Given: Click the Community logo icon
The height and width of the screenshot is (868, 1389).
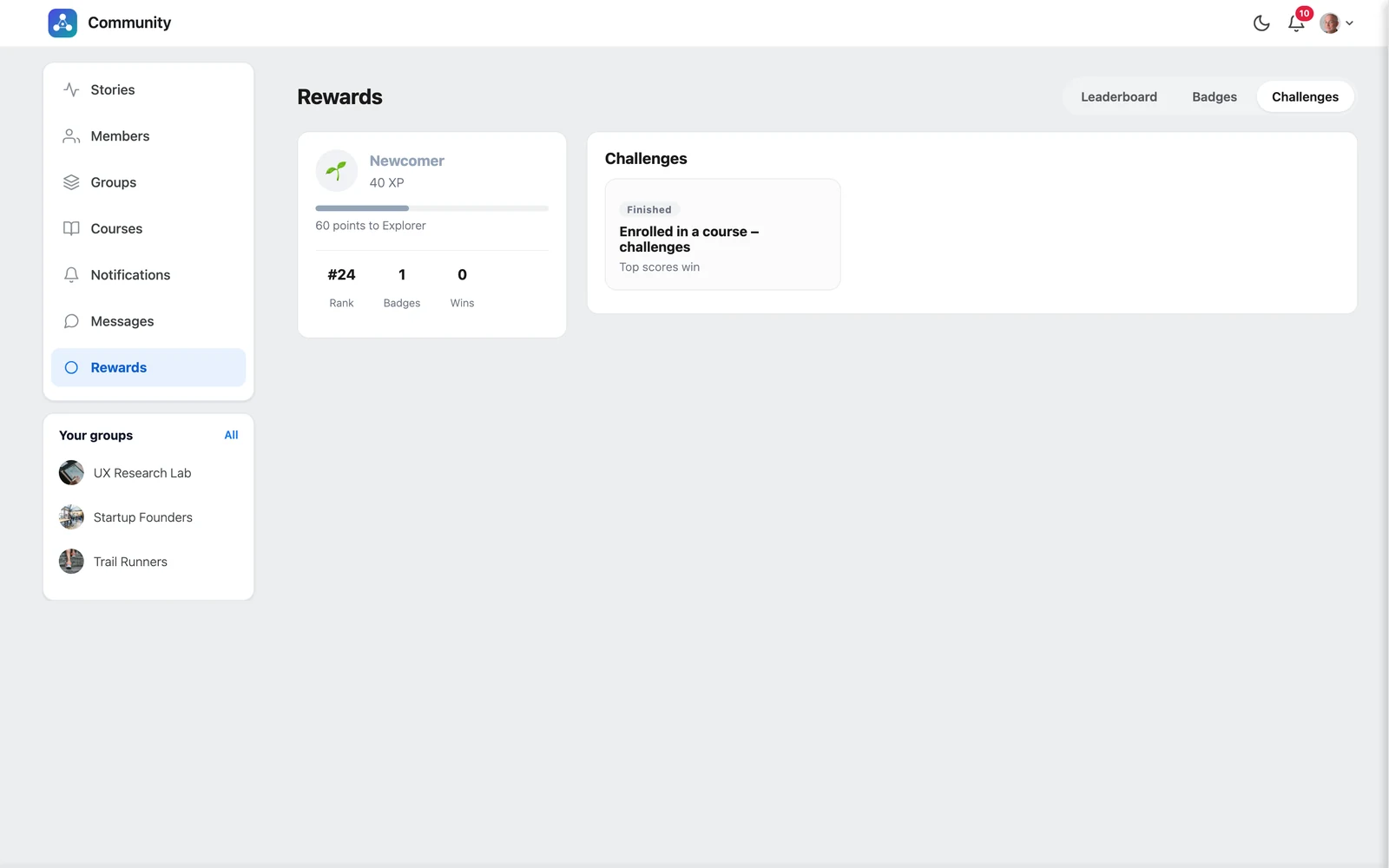Looking at the screenshot, I should click(63, 23).
